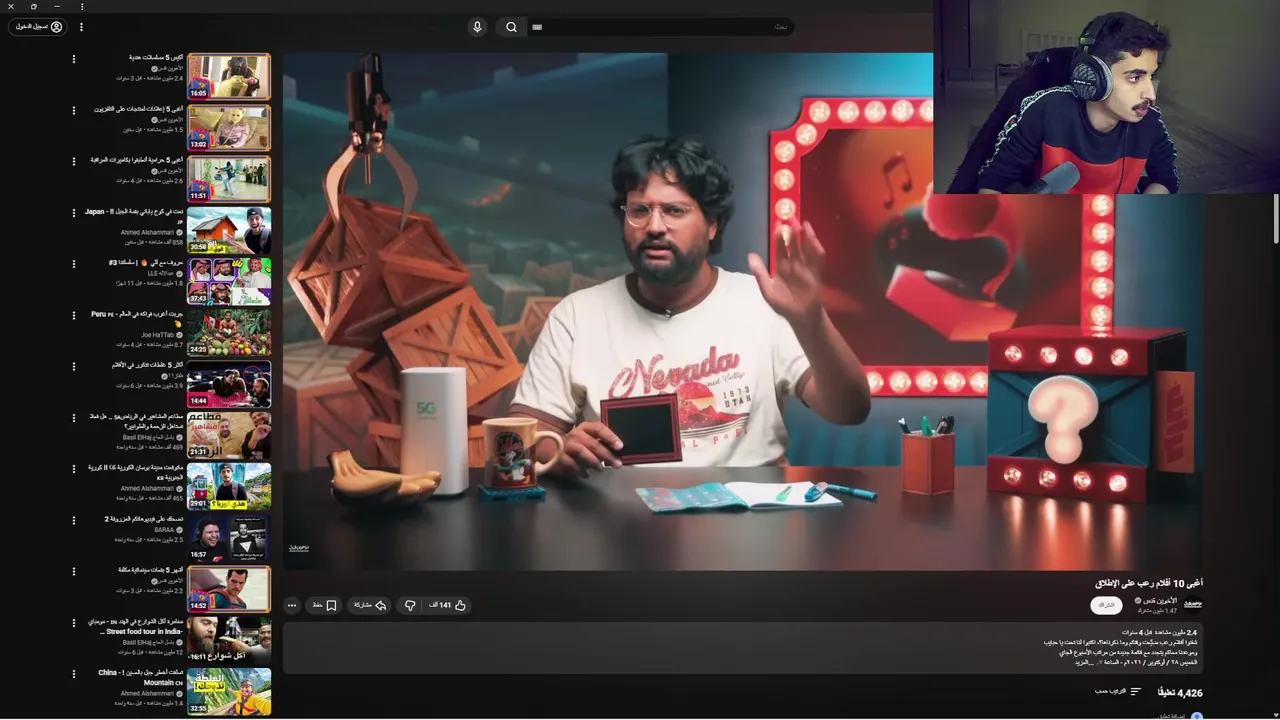Open the Korea video thumbnail, 29:01

click(229, 486)
